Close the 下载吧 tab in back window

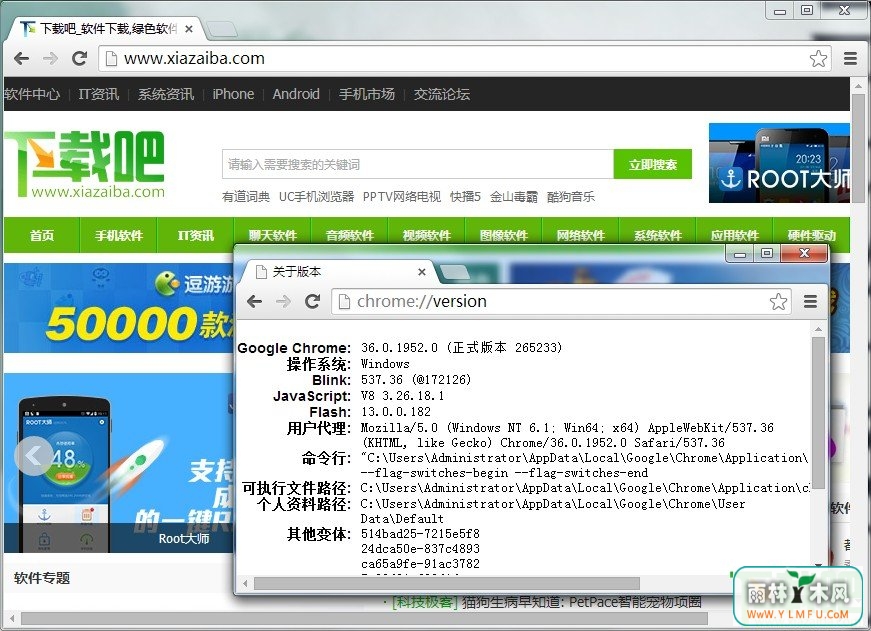[189, 29]
